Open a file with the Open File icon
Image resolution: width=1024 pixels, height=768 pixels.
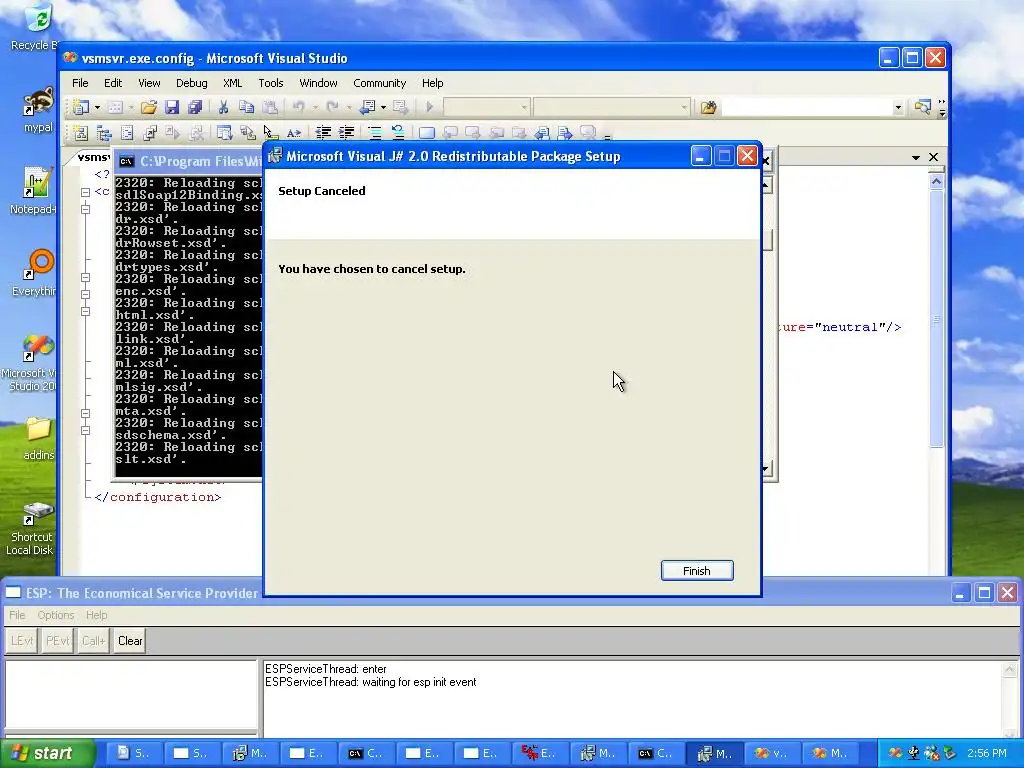click(149, 107)
